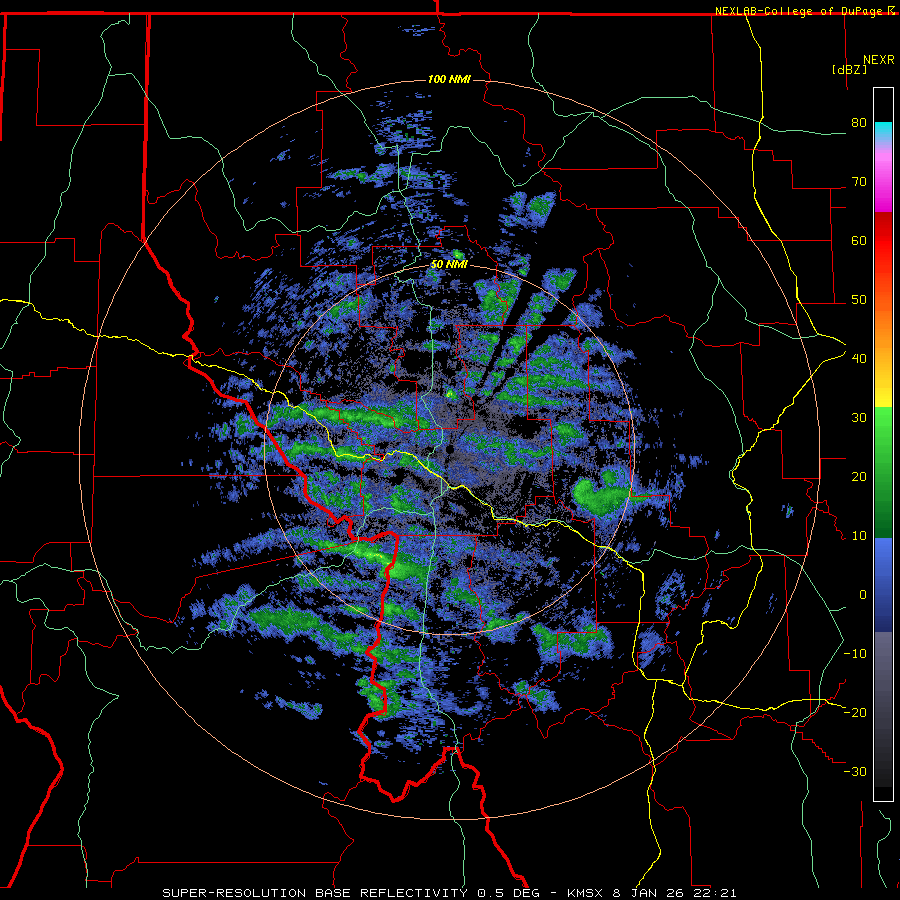Click the 20 dBZ scale value

point(859,477)
